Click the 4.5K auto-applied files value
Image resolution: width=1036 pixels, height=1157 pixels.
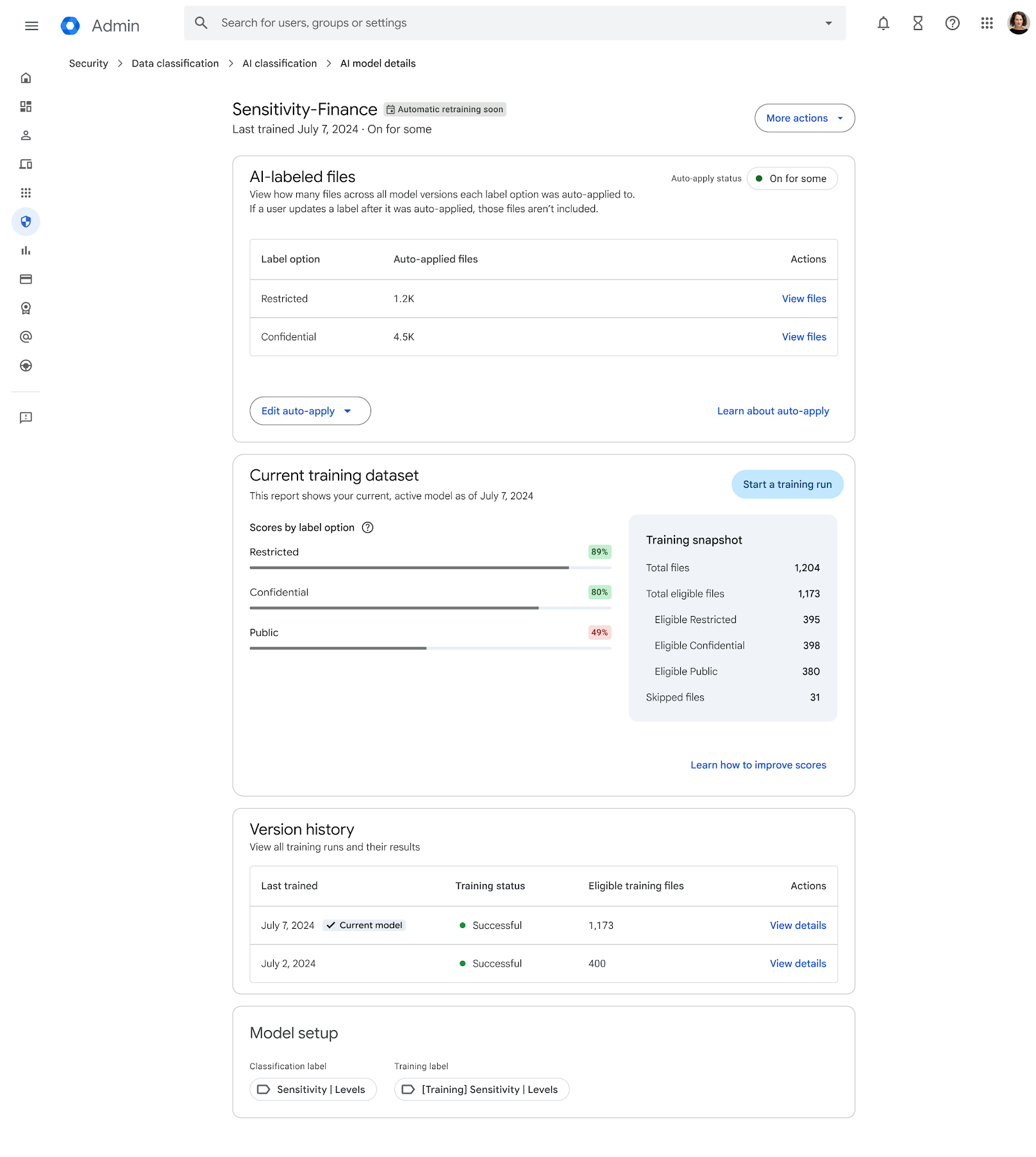(404, 337)
